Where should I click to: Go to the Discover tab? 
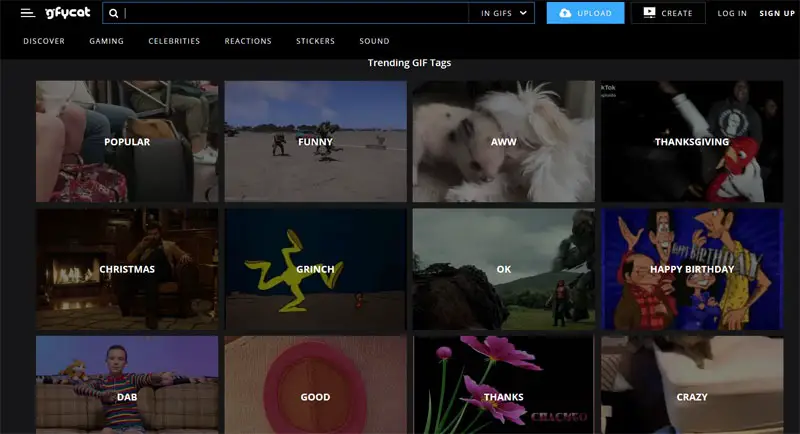click(44, 41)
